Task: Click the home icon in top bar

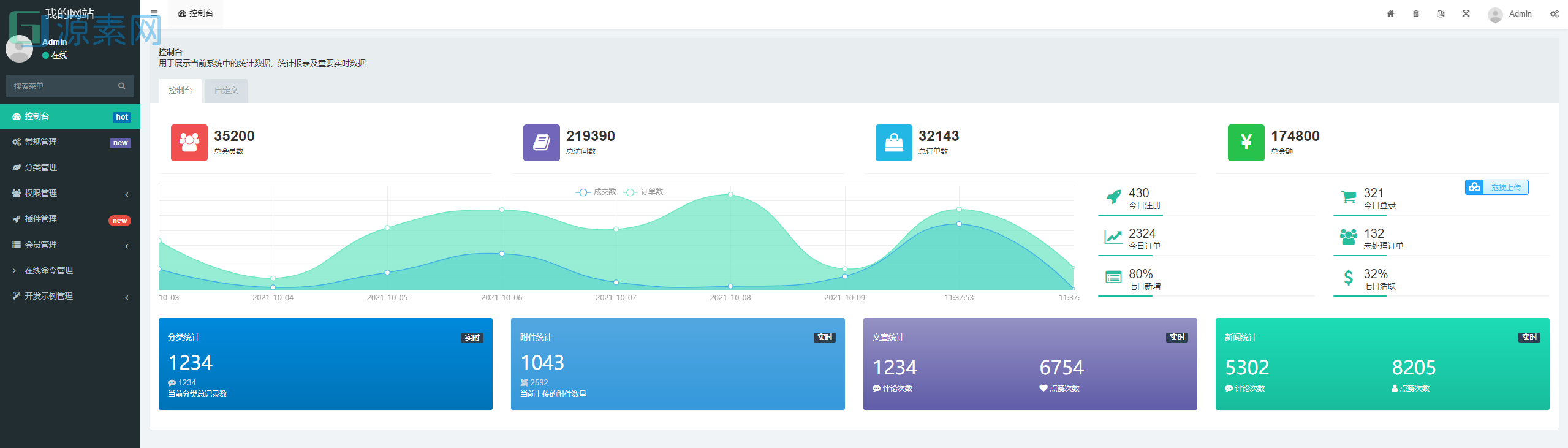Action: [1390, 13]
